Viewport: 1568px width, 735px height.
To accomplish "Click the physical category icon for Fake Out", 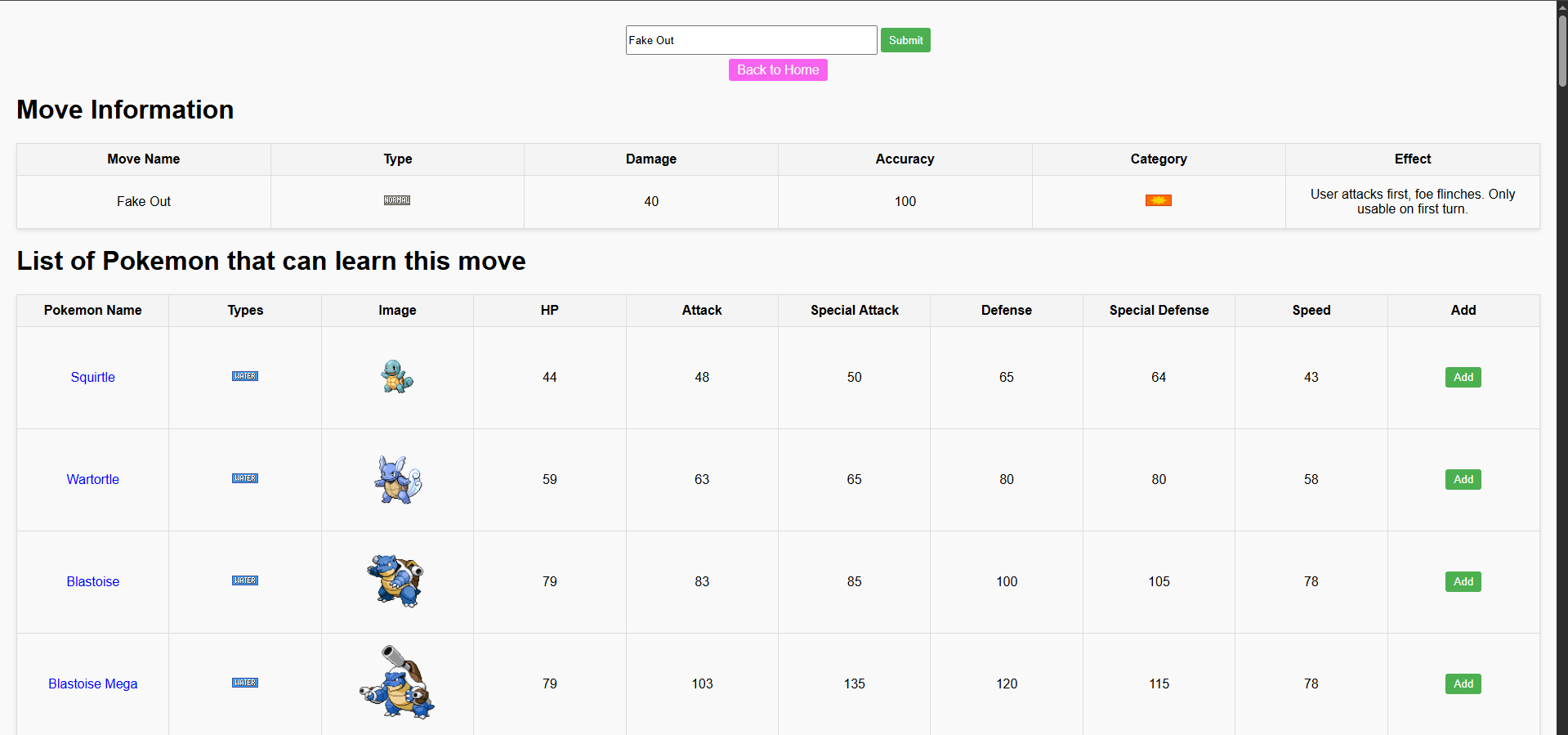I will click(1158, 200).
